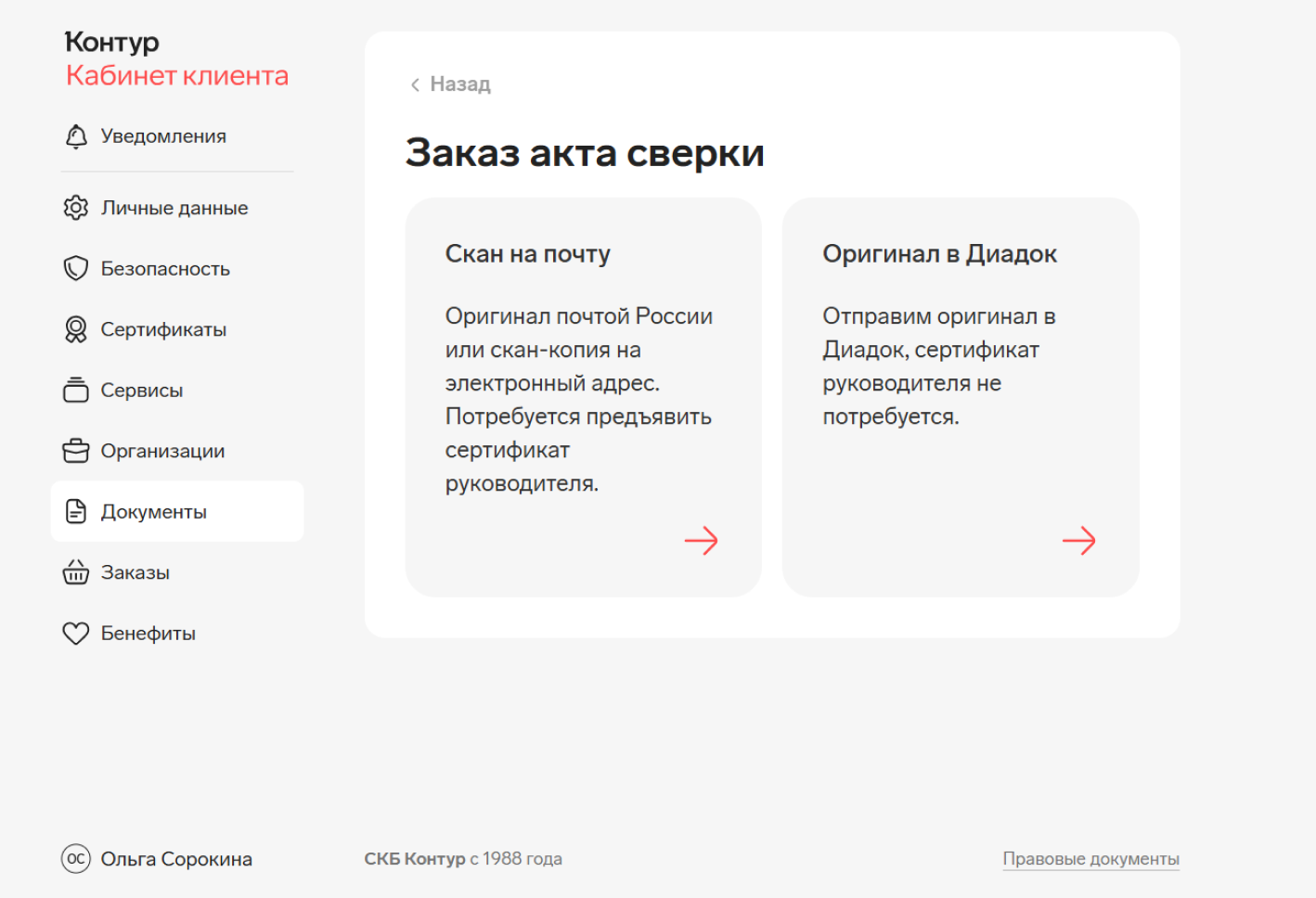Click the shield icon for Безопасность
This screenshot has width=1316, height=898.
(76, 268)
